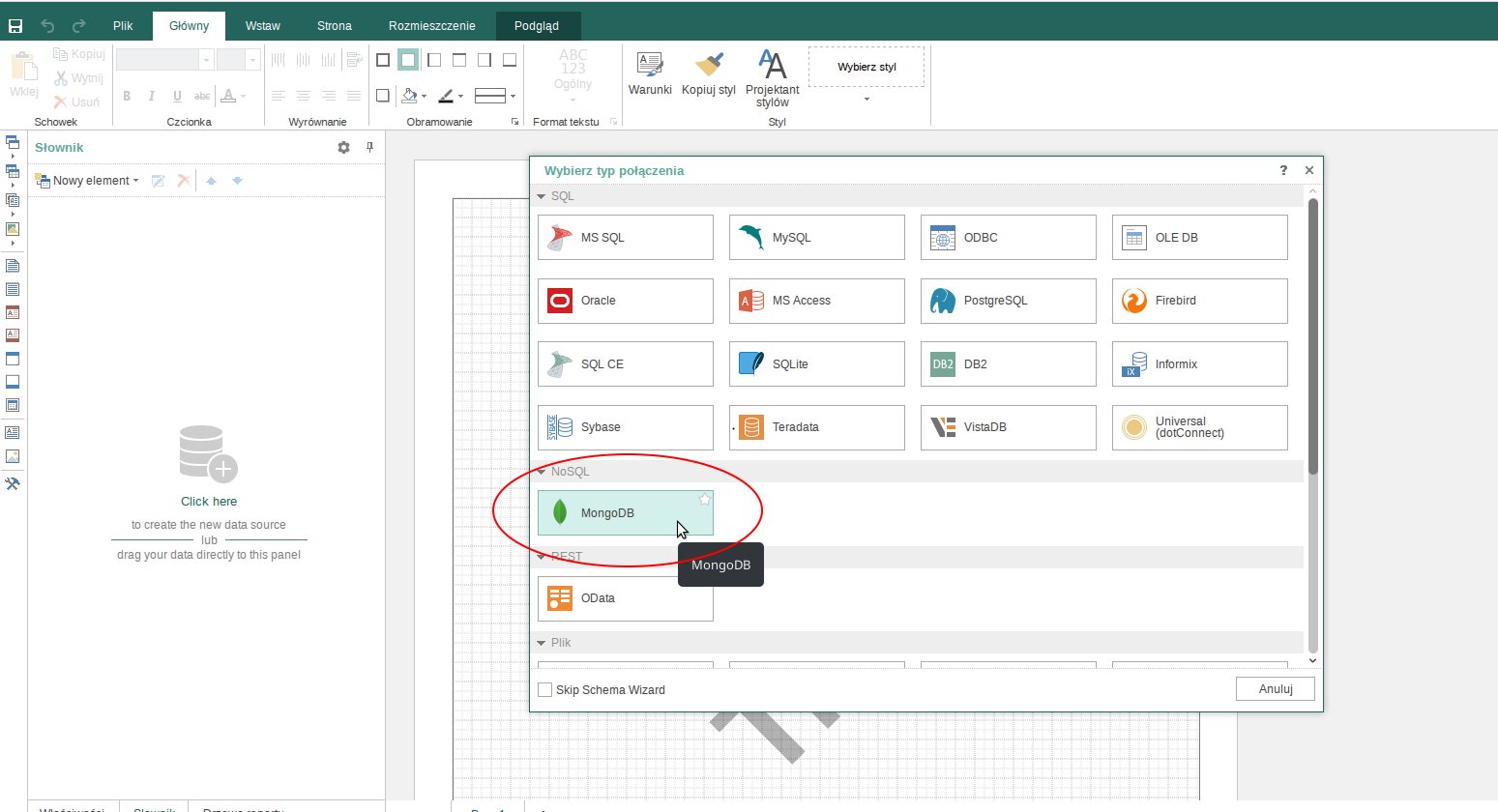Click the Wklej paste button
This screenshot has height=812, width=1498.
click(23, 74)
